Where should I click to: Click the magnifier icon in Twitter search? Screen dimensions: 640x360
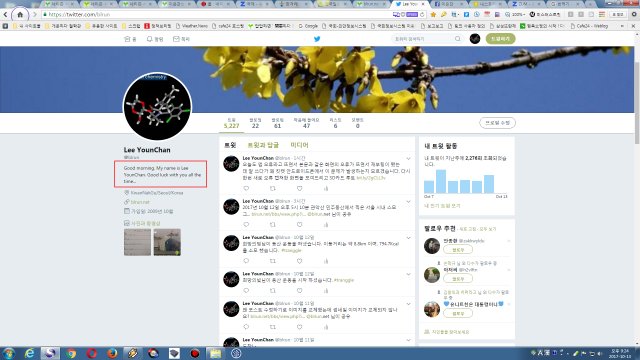(x=458, y=39)
